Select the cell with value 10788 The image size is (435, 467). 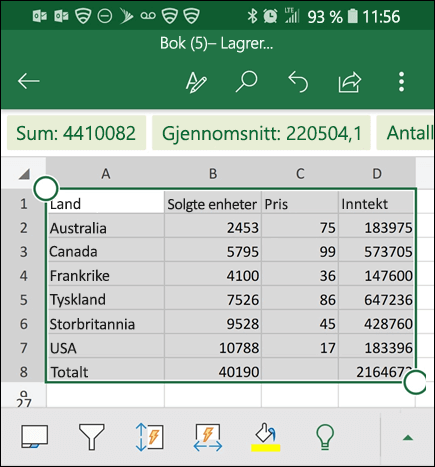tap(213, 348)
